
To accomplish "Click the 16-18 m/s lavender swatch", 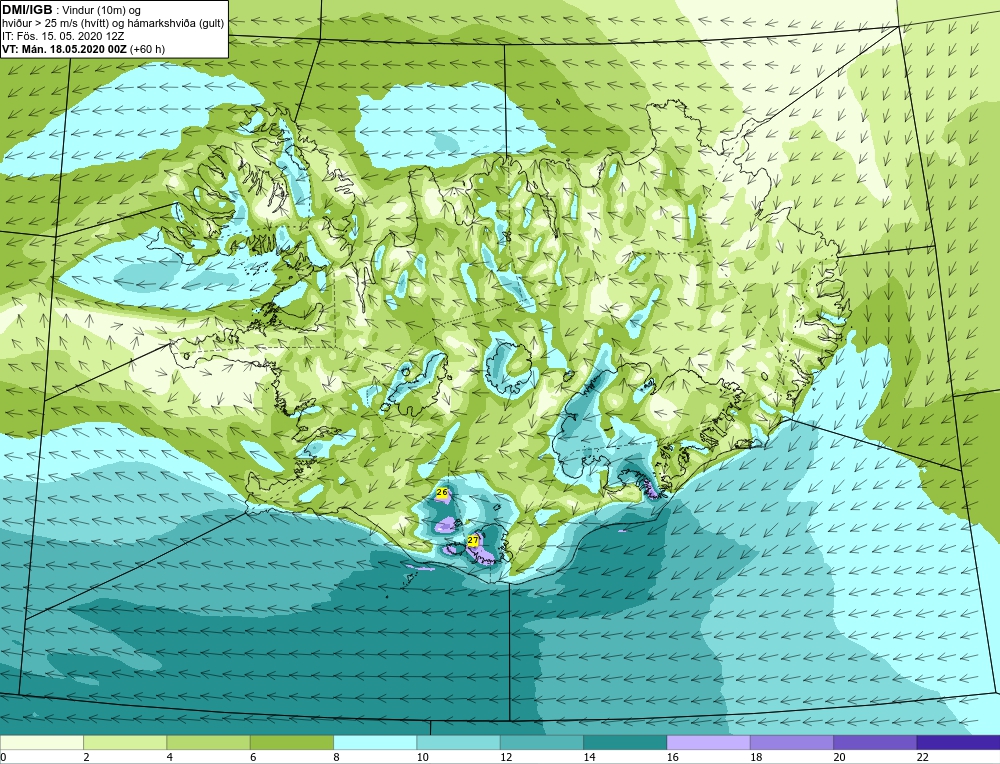I will click(709, 743).
